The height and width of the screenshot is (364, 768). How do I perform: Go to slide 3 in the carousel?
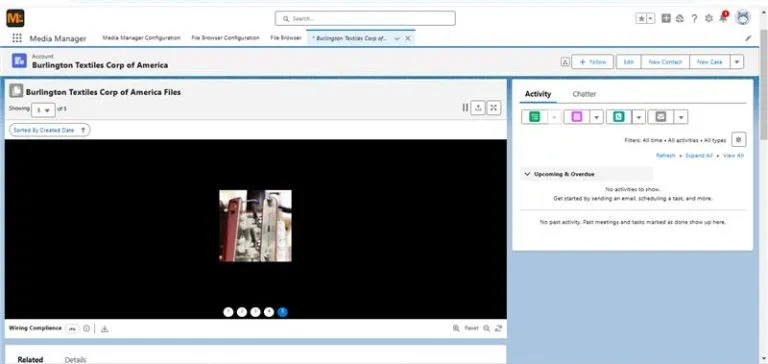(x=255, y=312)
